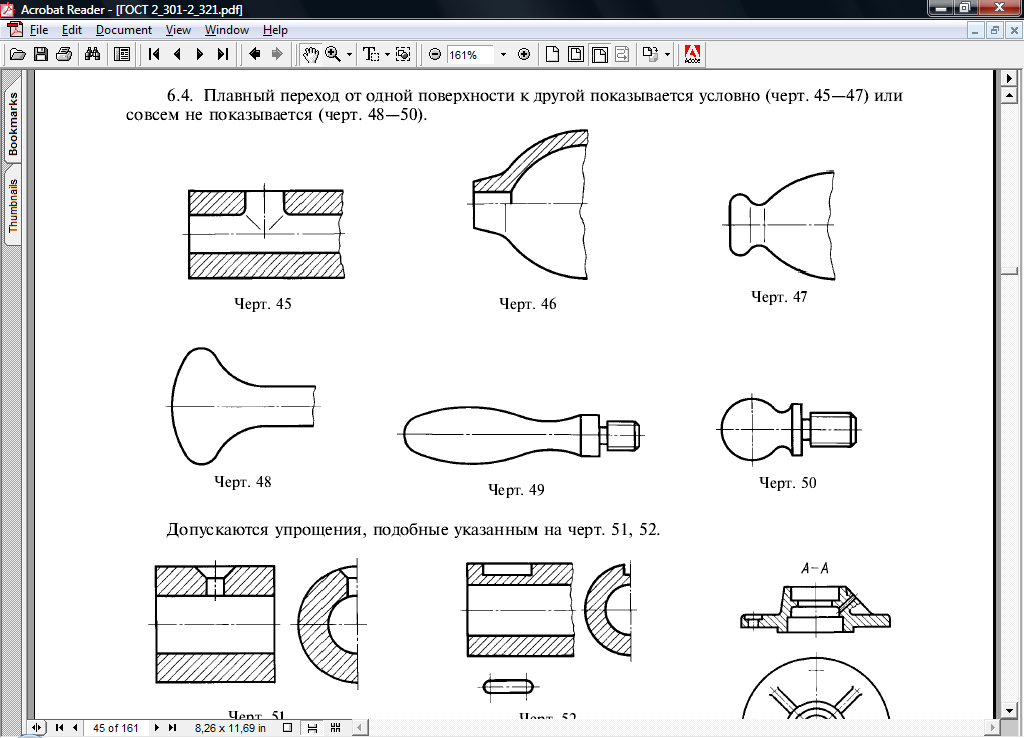Click the Save a Copy floppy icon

tap(40, 54)
